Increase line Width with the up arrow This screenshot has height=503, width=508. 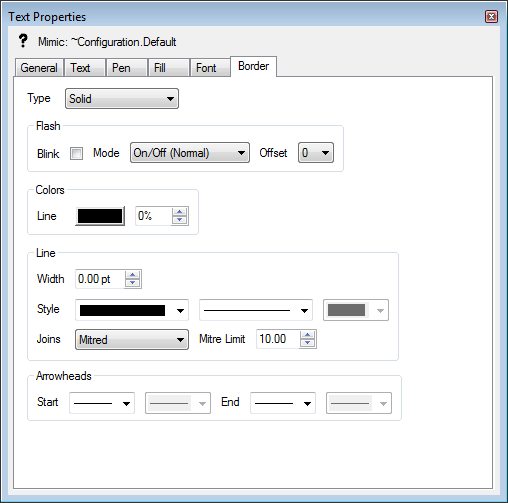(133, 274)
